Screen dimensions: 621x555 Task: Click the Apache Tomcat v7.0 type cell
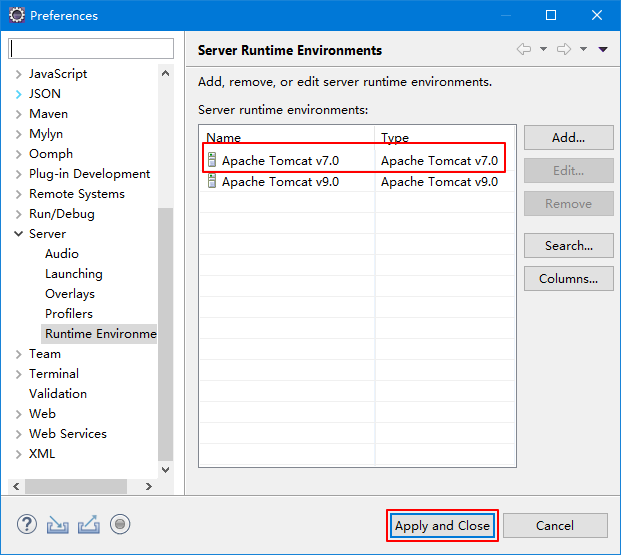439,160
